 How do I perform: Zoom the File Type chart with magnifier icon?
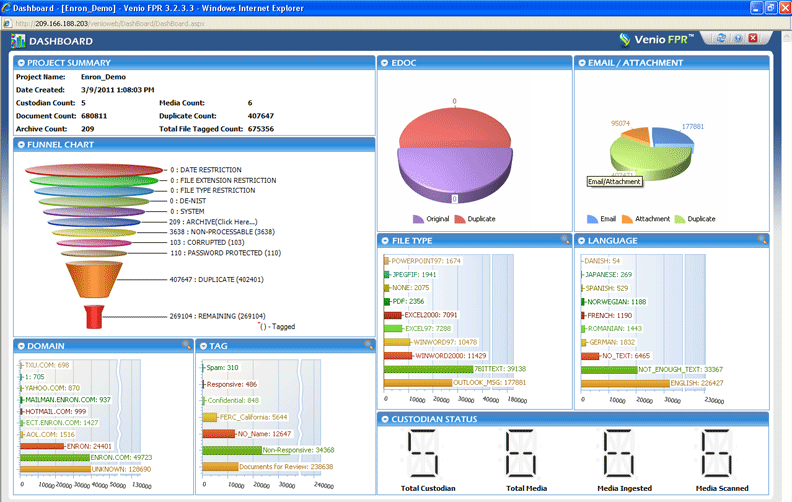pos(565,240)
